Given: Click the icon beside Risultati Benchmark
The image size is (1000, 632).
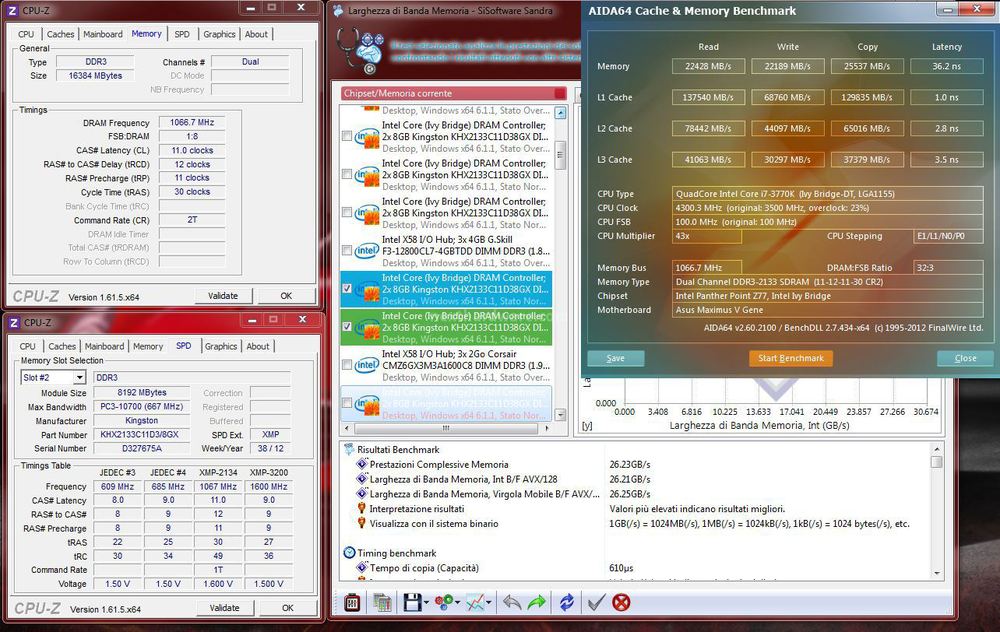Looking at the screenshot, I should coord(349,449).
